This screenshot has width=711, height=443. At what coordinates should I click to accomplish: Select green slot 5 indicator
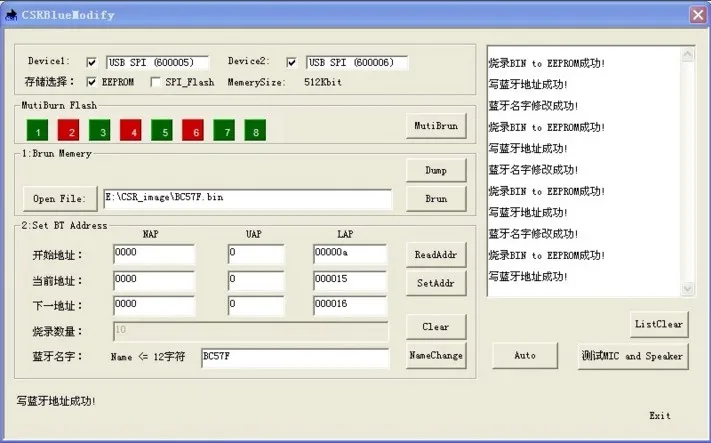tap(162, 130)
